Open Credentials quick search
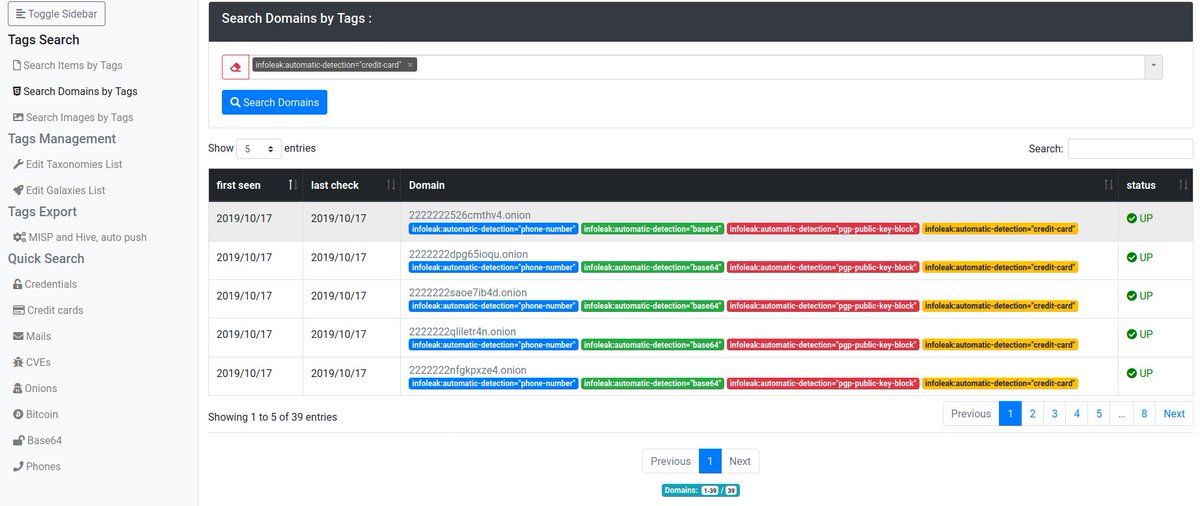This screenshot has height=506, width=1200. click(51, 284)
